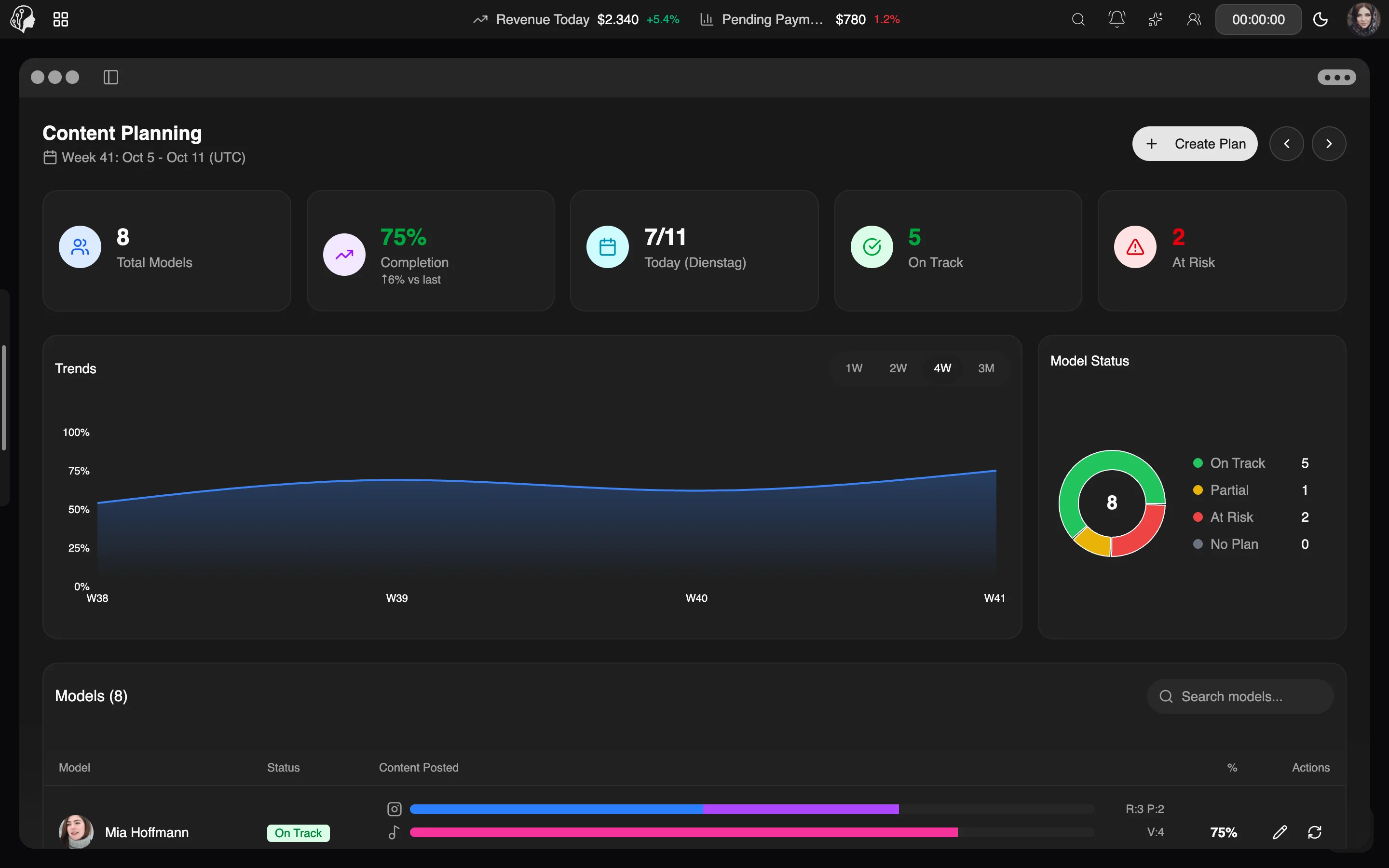Open profile avatar menu

point(1364,19)
